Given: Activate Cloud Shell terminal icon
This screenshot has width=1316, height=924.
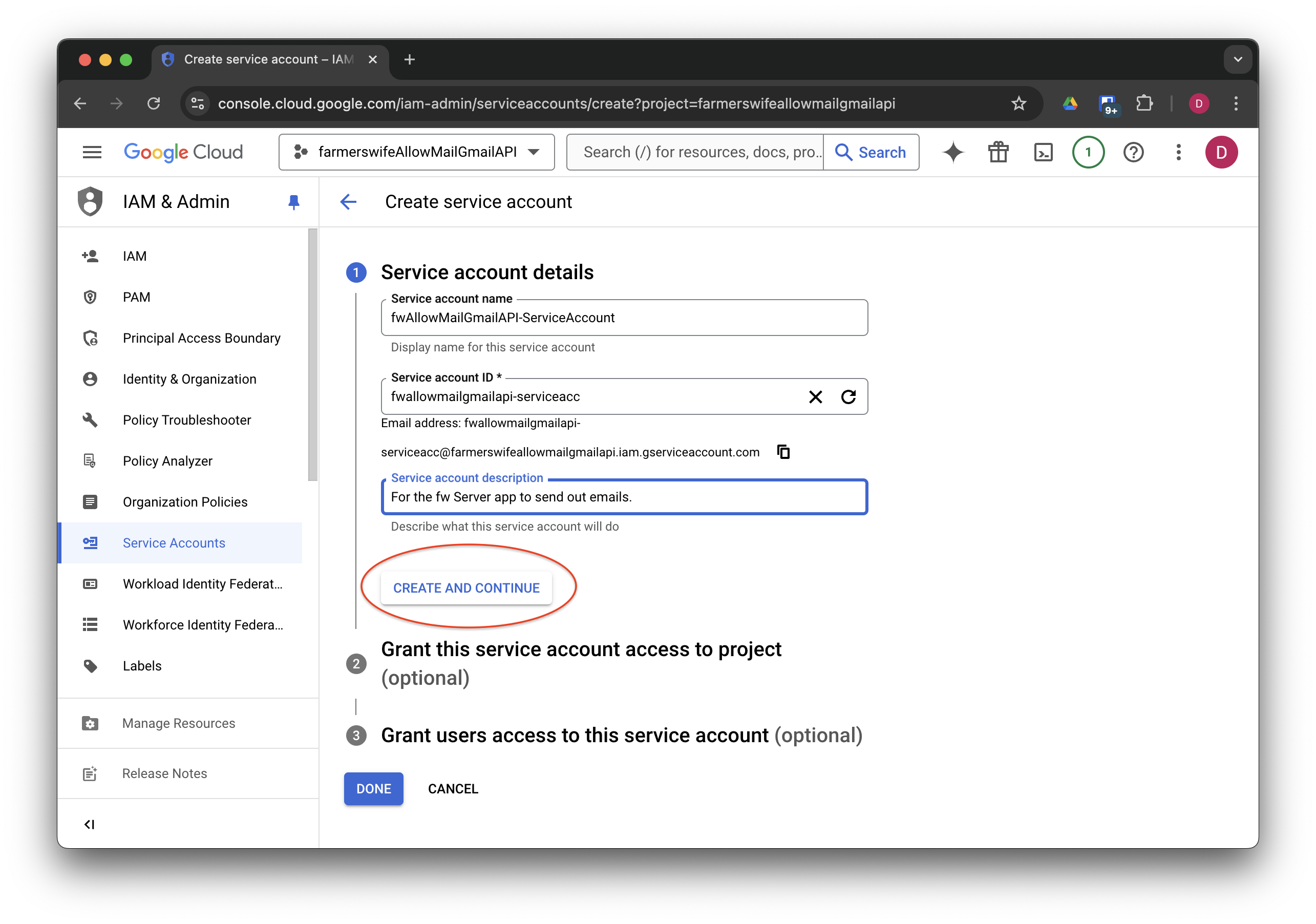Looking at the screenshot, I should (x=1043, y=153).
